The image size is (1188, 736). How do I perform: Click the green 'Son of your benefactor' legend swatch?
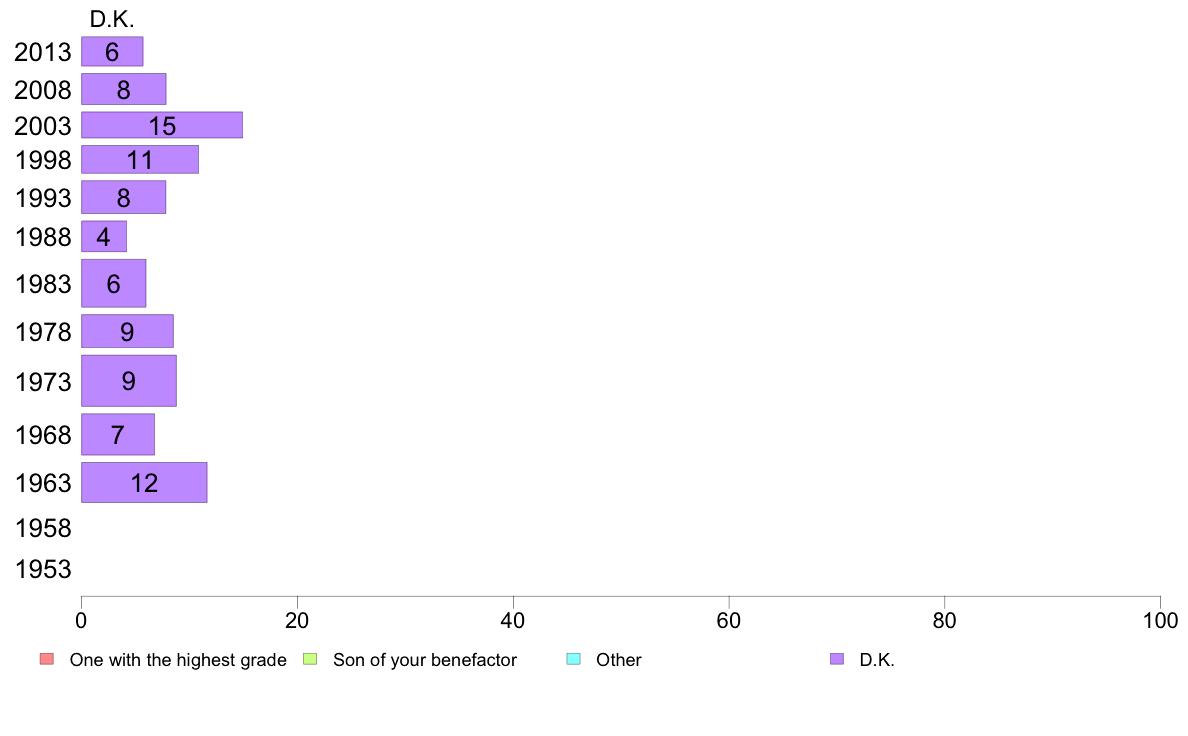(x=310, y=659)
